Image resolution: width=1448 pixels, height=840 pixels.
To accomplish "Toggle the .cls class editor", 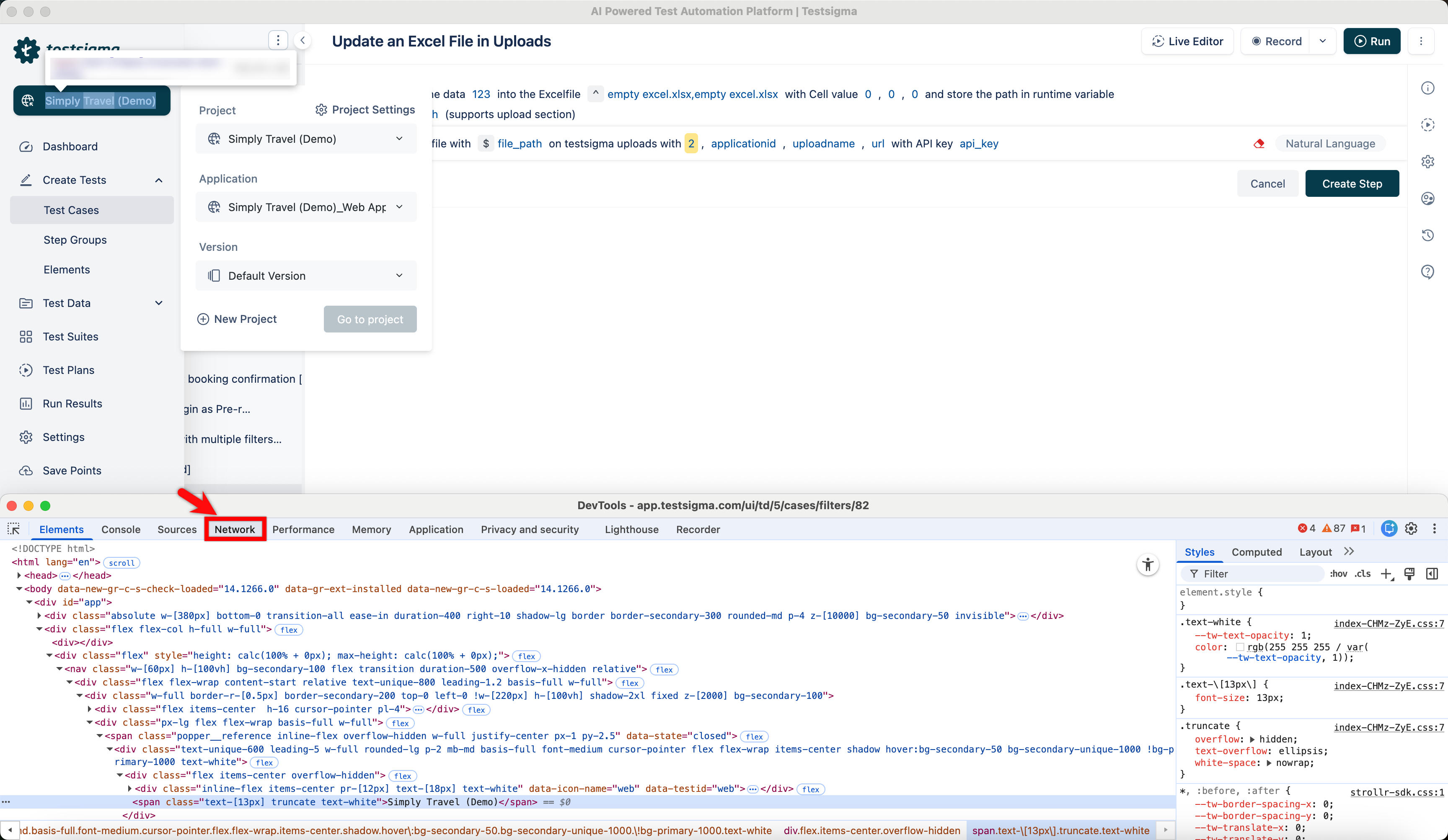I will (x=1363, y=574).
